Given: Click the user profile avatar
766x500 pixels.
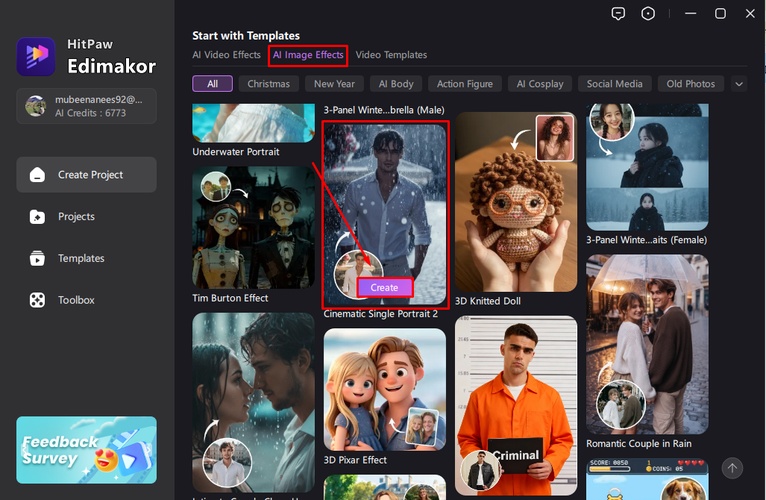Looking at the screenshot, I should [35, 106].
